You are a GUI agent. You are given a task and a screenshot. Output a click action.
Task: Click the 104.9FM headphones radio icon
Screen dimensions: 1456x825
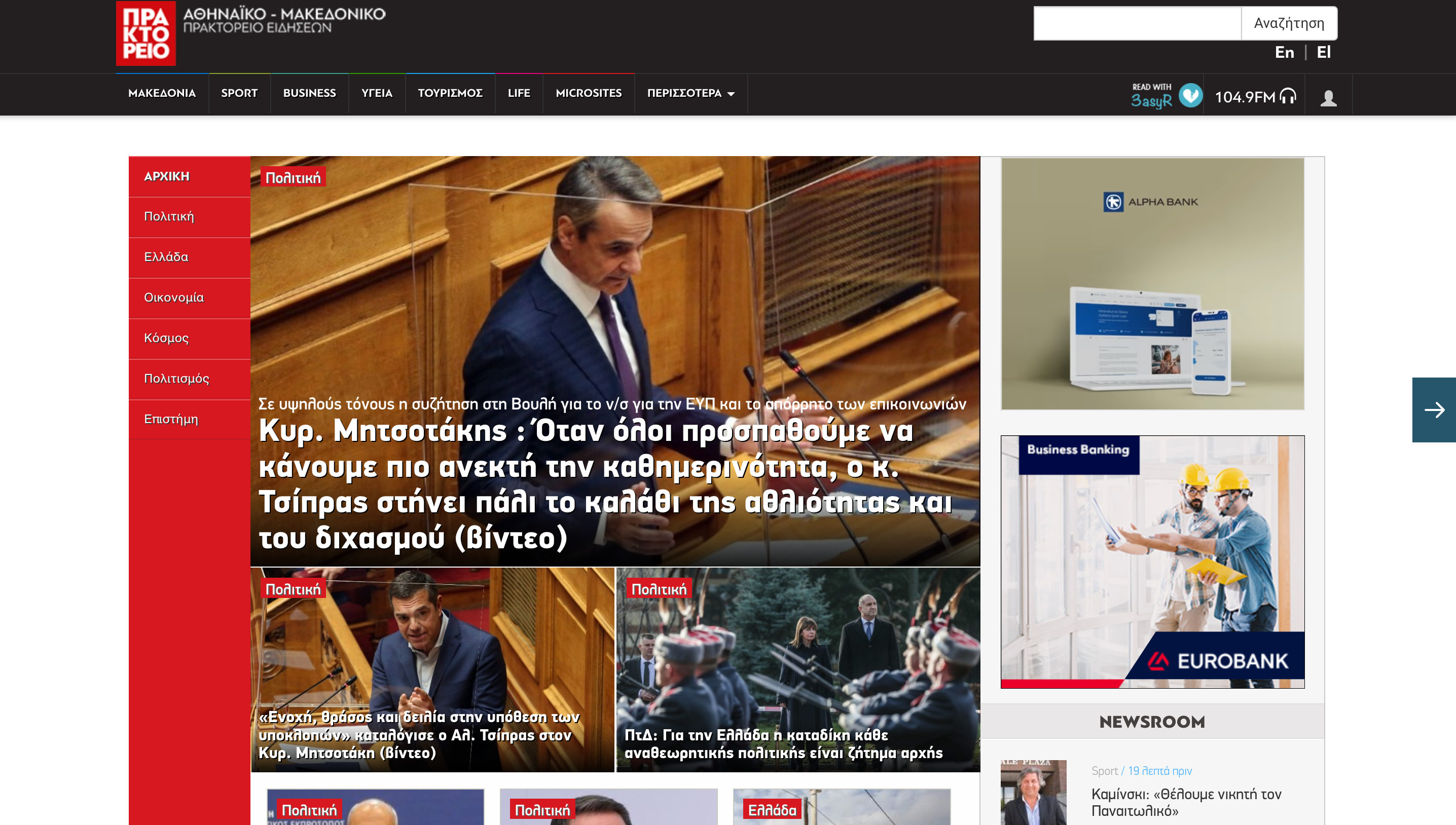(x=1288, y=96)
